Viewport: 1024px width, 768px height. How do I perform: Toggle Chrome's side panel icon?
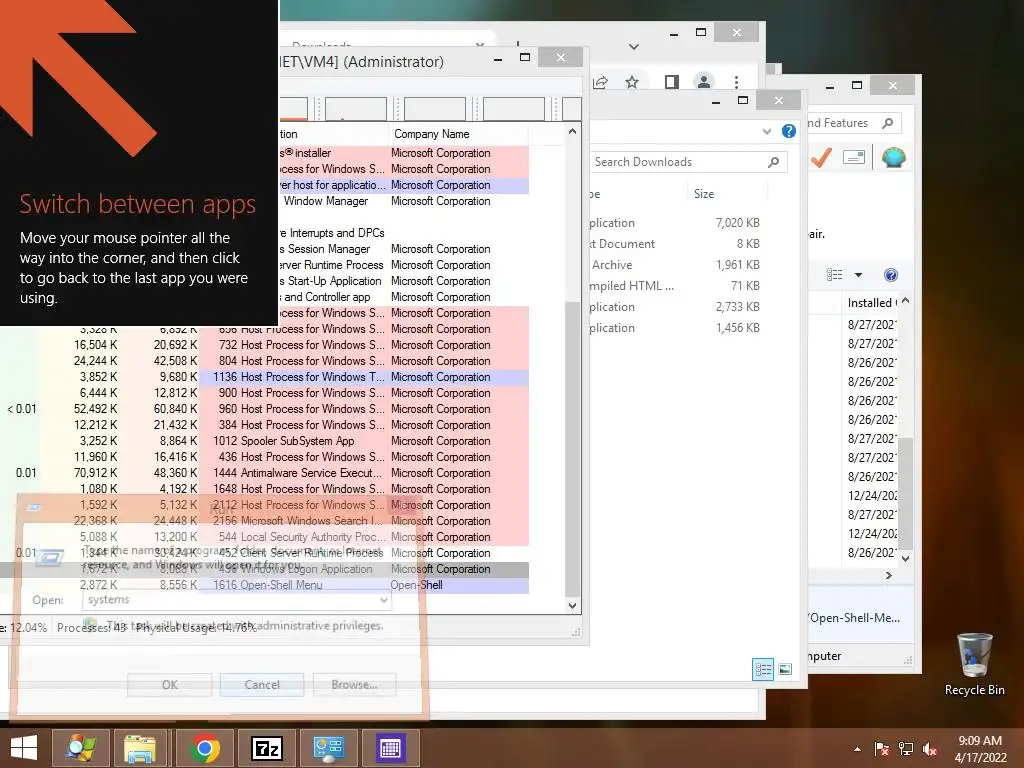tap(671, 82)
